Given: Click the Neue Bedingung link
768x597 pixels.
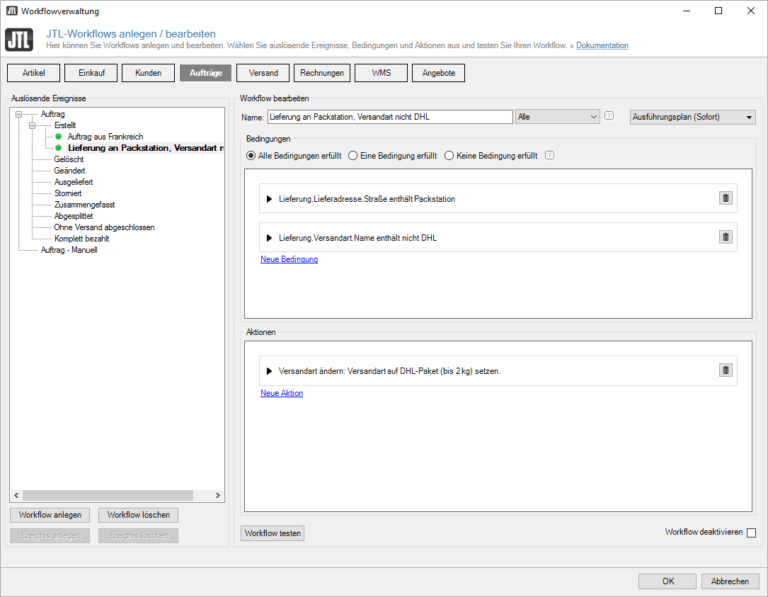Looking at the screenshot, I should tap(289, 259).
